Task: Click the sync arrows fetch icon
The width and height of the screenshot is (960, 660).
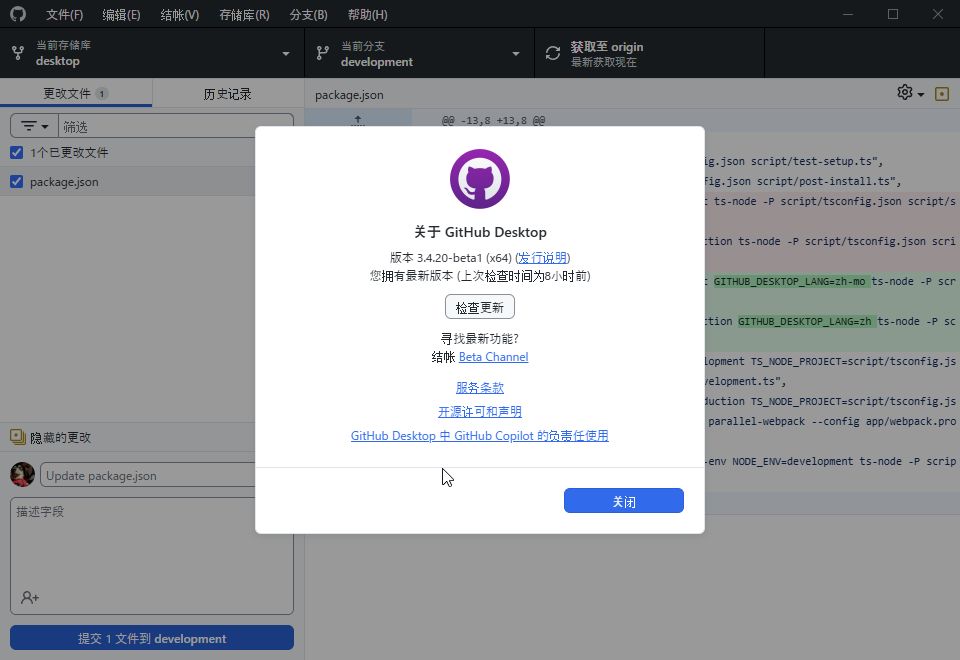Action: click(x=553, y=53)
